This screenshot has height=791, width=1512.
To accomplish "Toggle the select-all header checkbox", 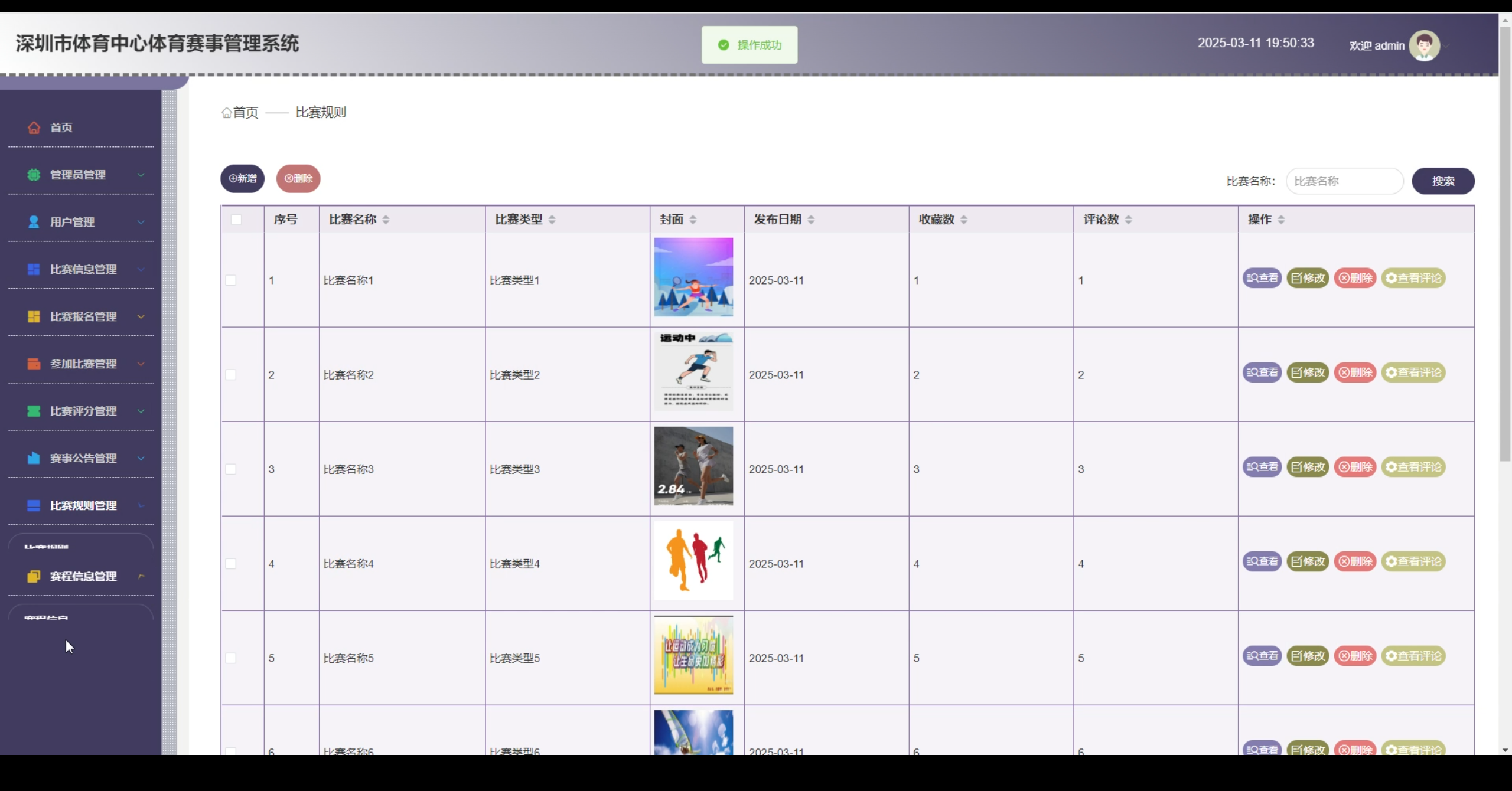I will (x=236, y=220).
